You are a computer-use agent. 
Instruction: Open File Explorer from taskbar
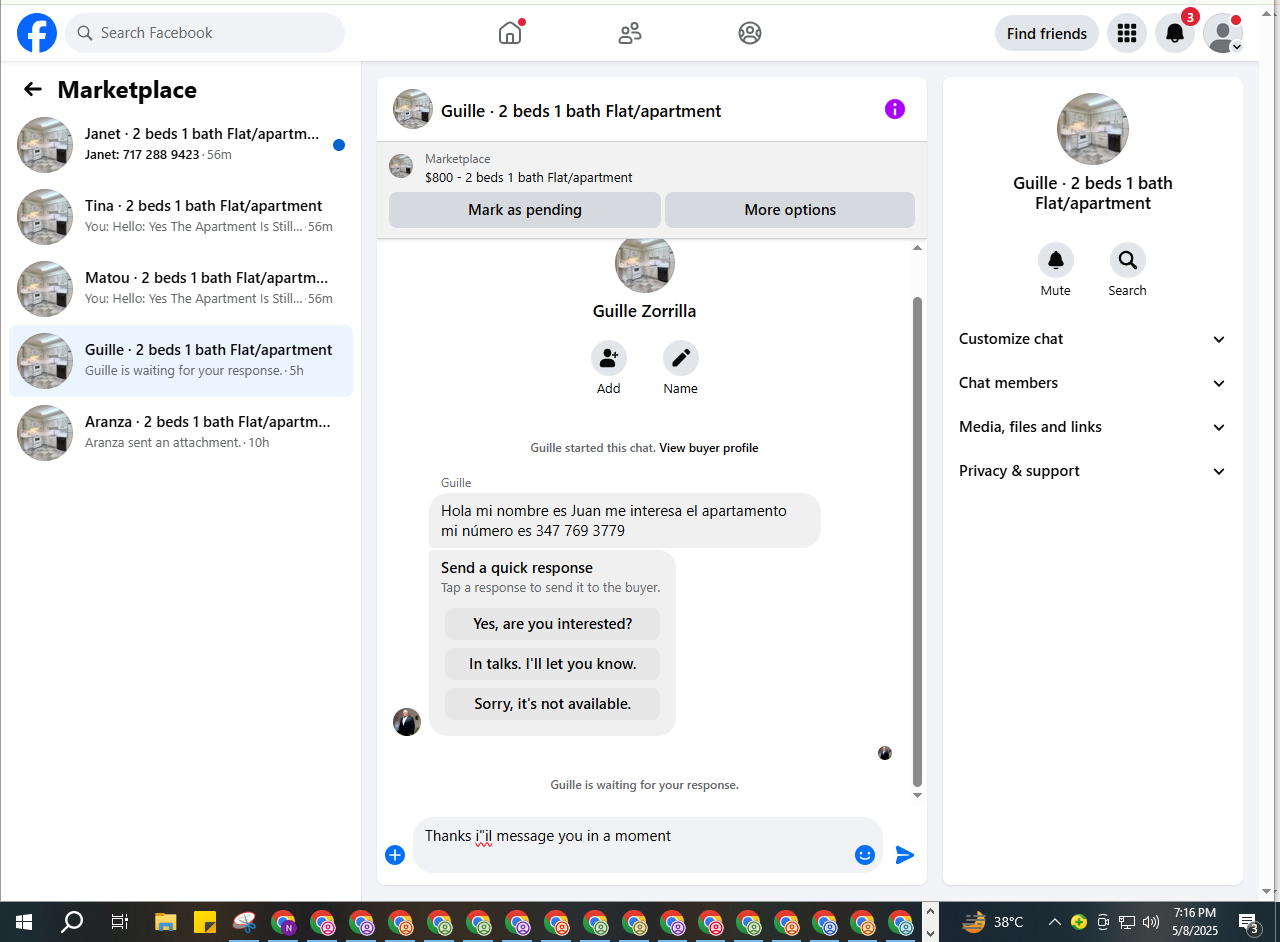pyautogui.click(x=165, y=922)
